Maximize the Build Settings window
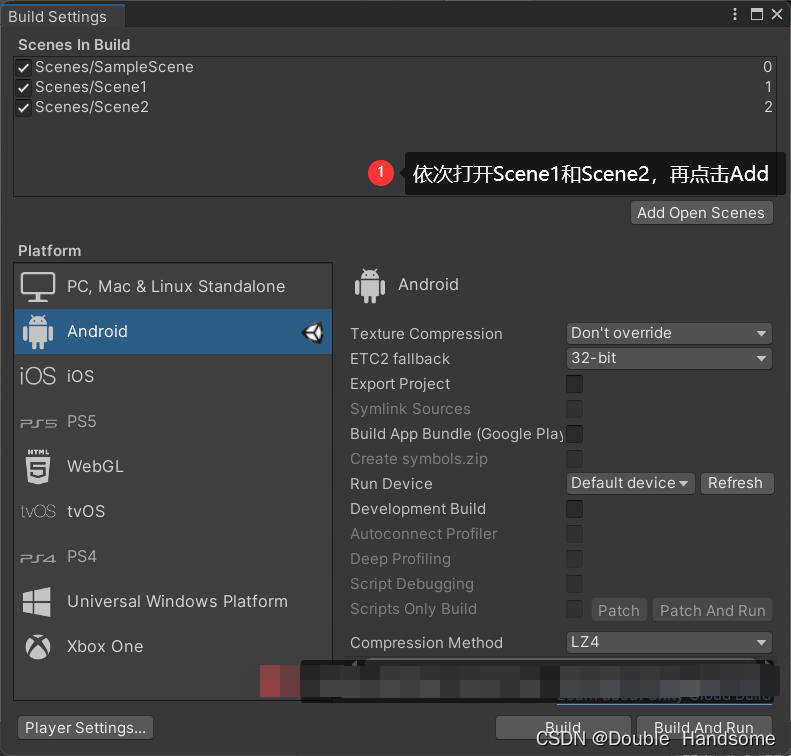 [x=756, y=14]
